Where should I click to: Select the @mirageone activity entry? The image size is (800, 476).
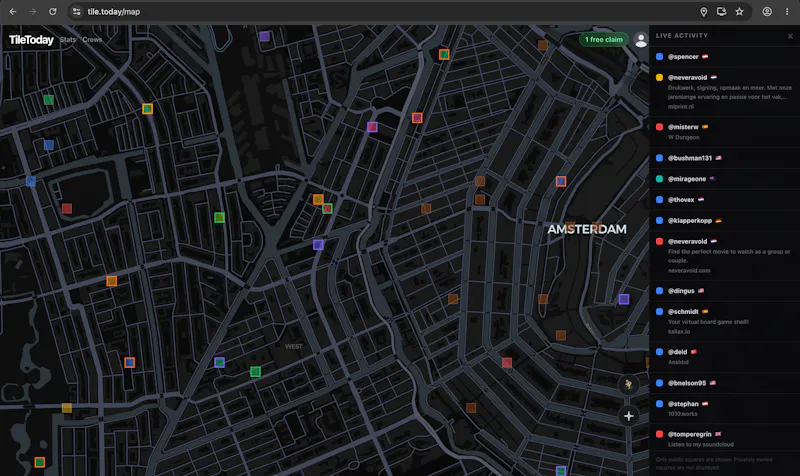click(x=724, y=179)
